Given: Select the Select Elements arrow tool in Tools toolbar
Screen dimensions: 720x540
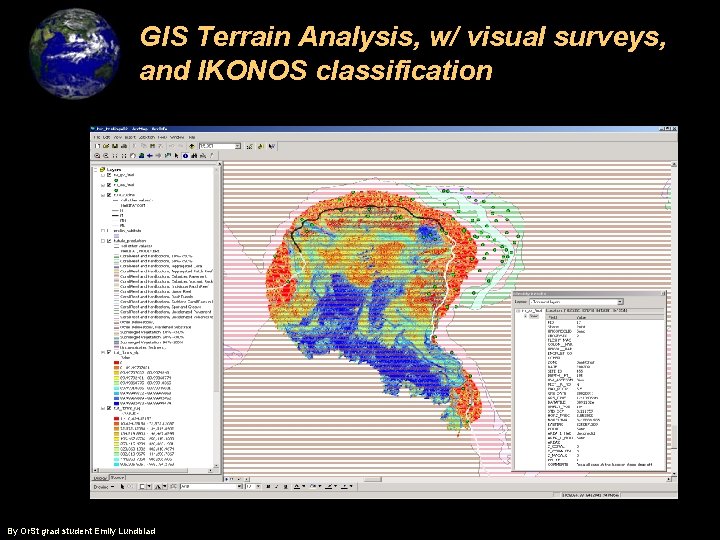Looking at the screenshot, I should 176,156.
